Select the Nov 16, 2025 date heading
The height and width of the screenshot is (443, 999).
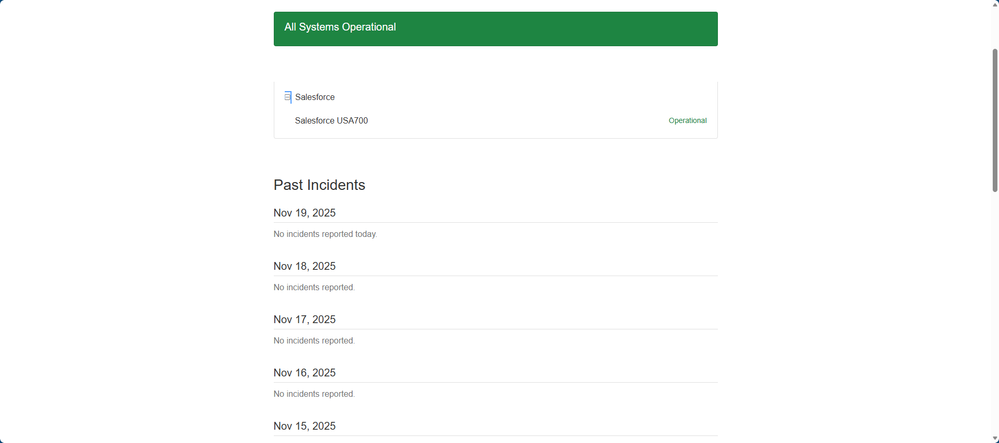pyautogui.click(x=305, y=373)
